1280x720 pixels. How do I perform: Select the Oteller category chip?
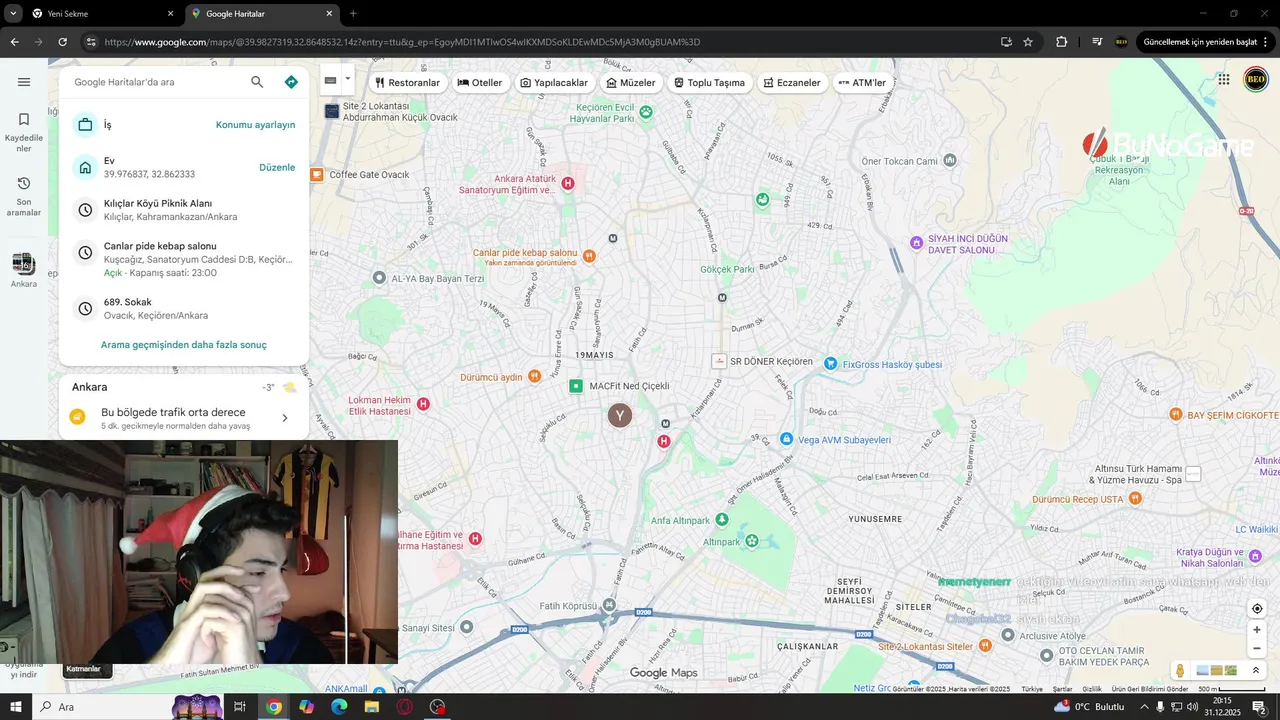click(x=480, y=82)
